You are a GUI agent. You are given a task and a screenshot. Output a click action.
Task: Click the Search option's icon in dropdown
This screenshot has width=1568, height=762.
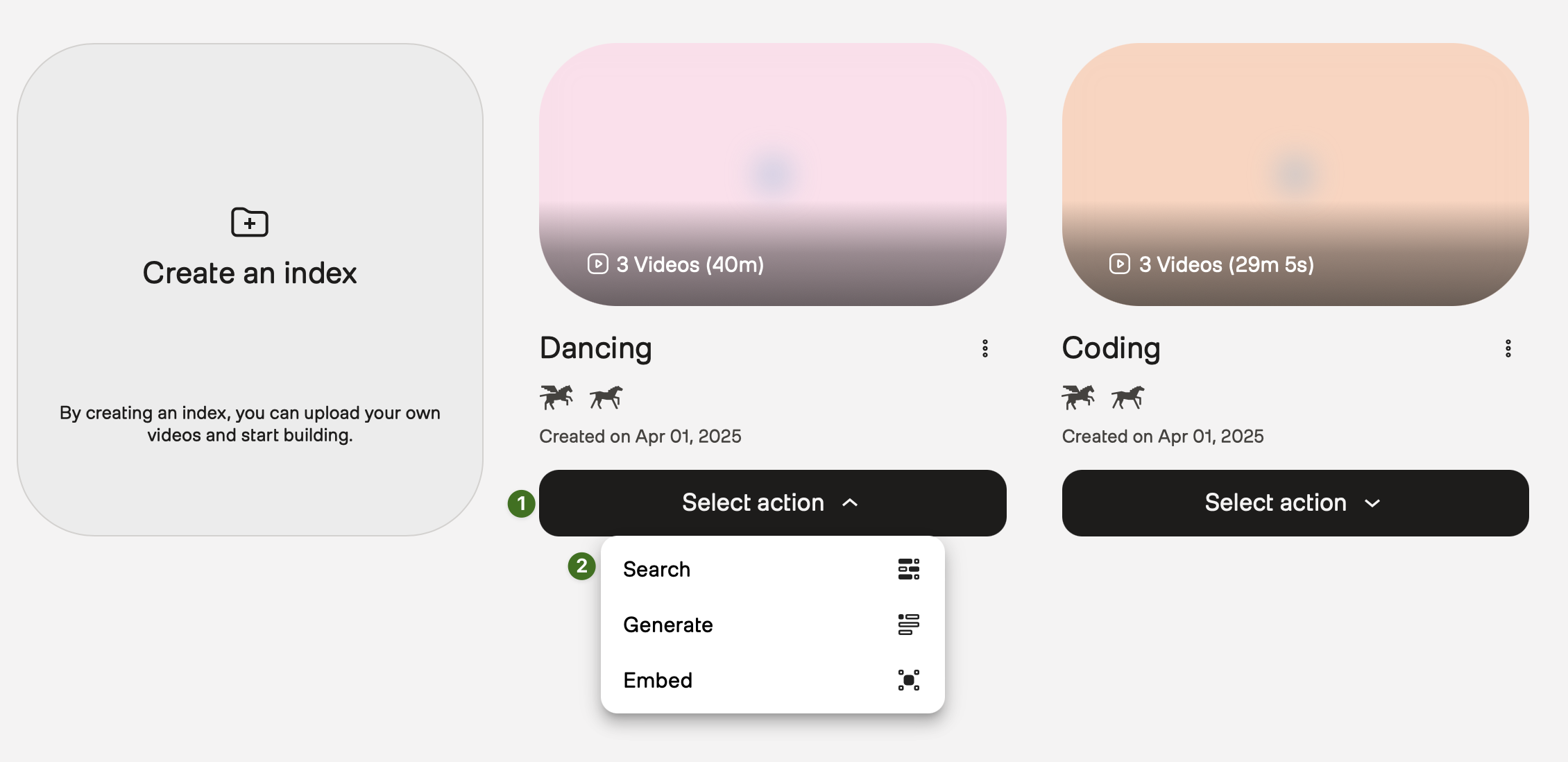(x=909, y=569)
